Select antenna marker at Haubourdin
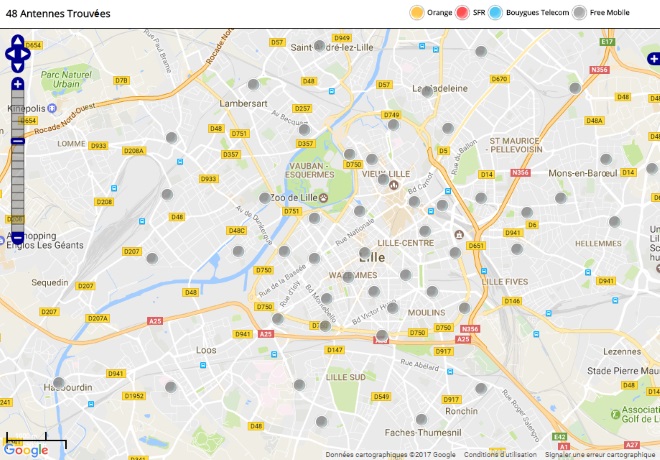 tap(59, 383)
